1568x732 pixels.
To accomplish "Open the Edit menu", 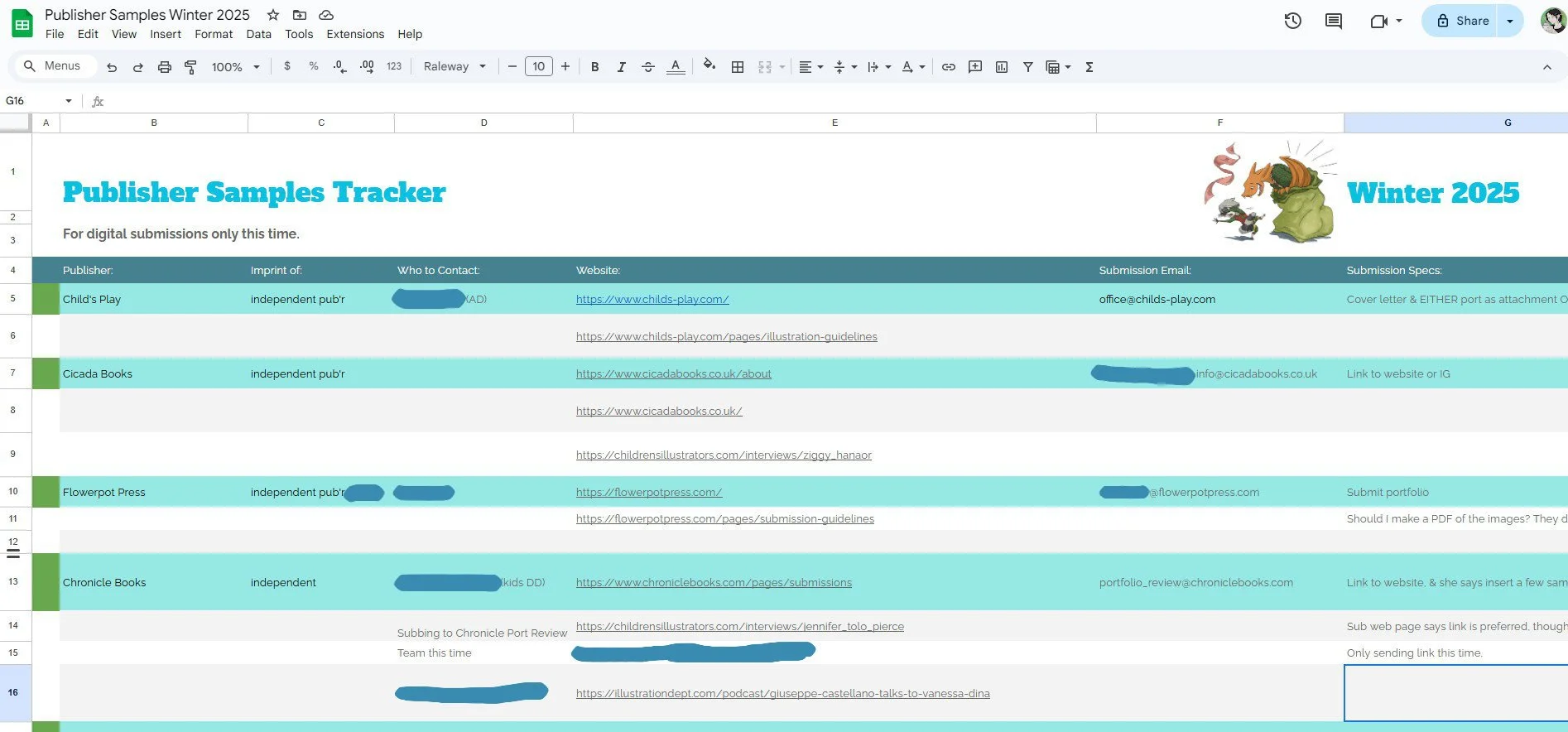I will coord(88,34).
